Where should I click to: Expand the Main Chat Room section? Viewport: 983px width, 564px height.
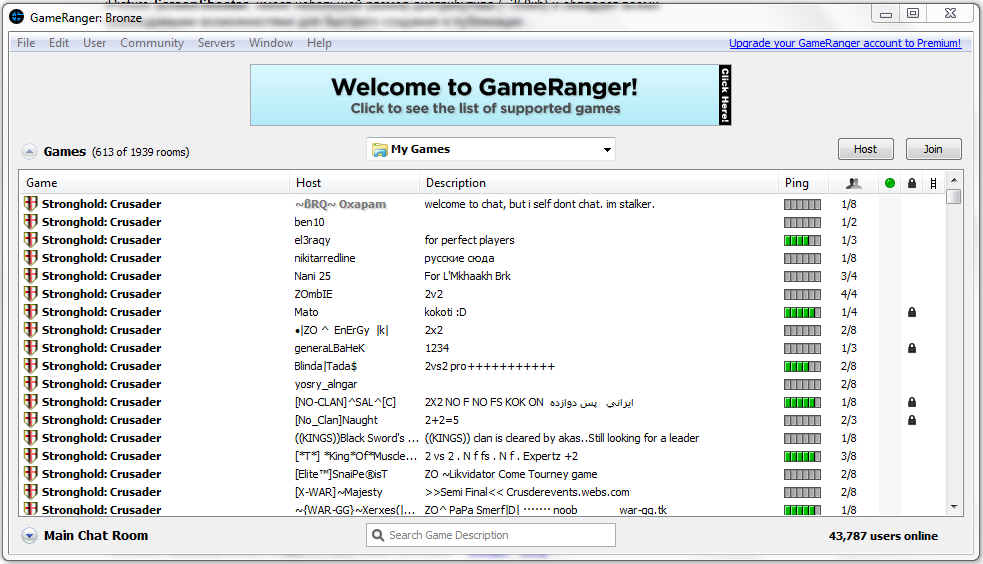(29, 535)
